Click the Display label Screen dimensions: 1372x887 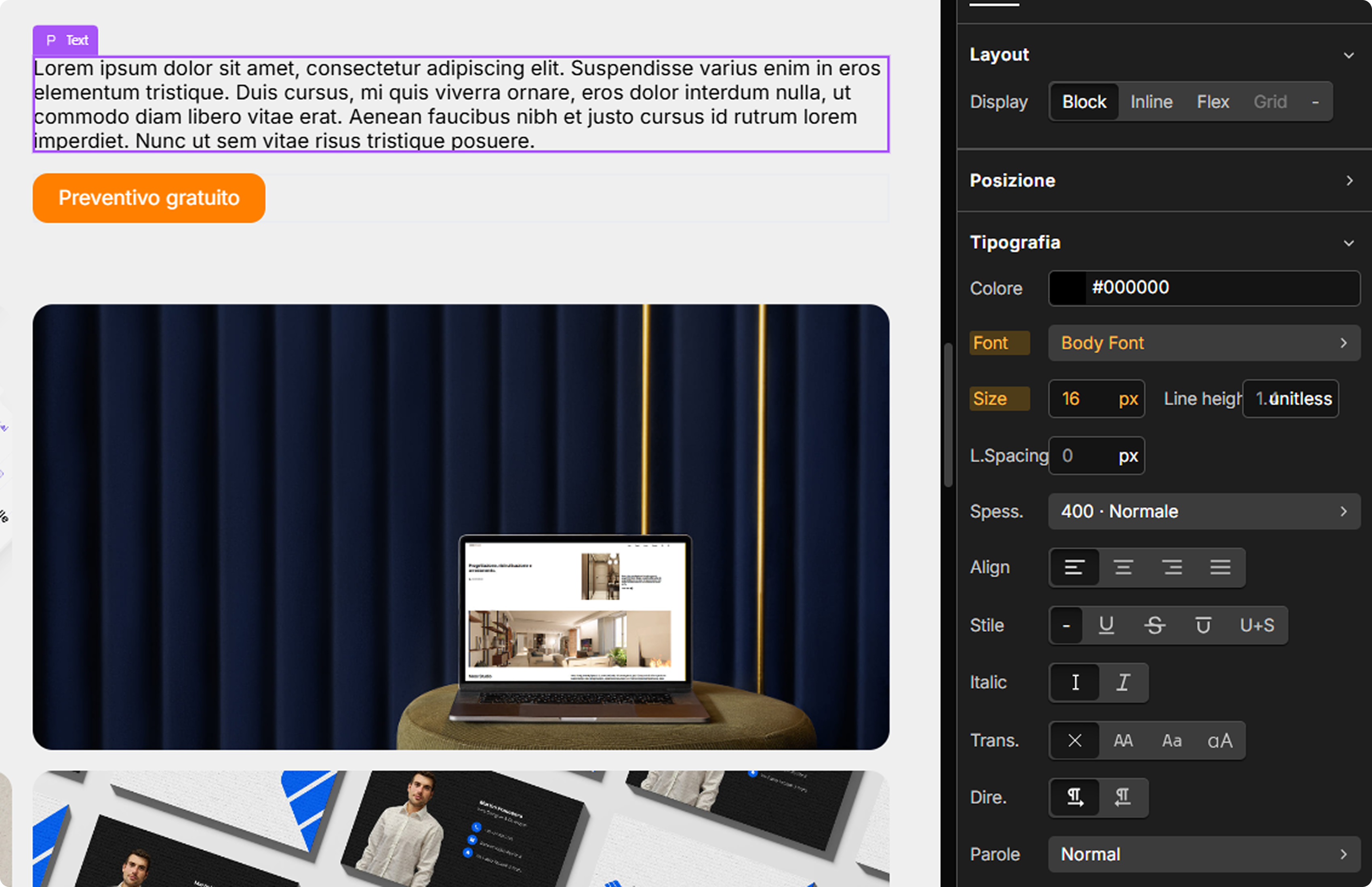(999, 102)
